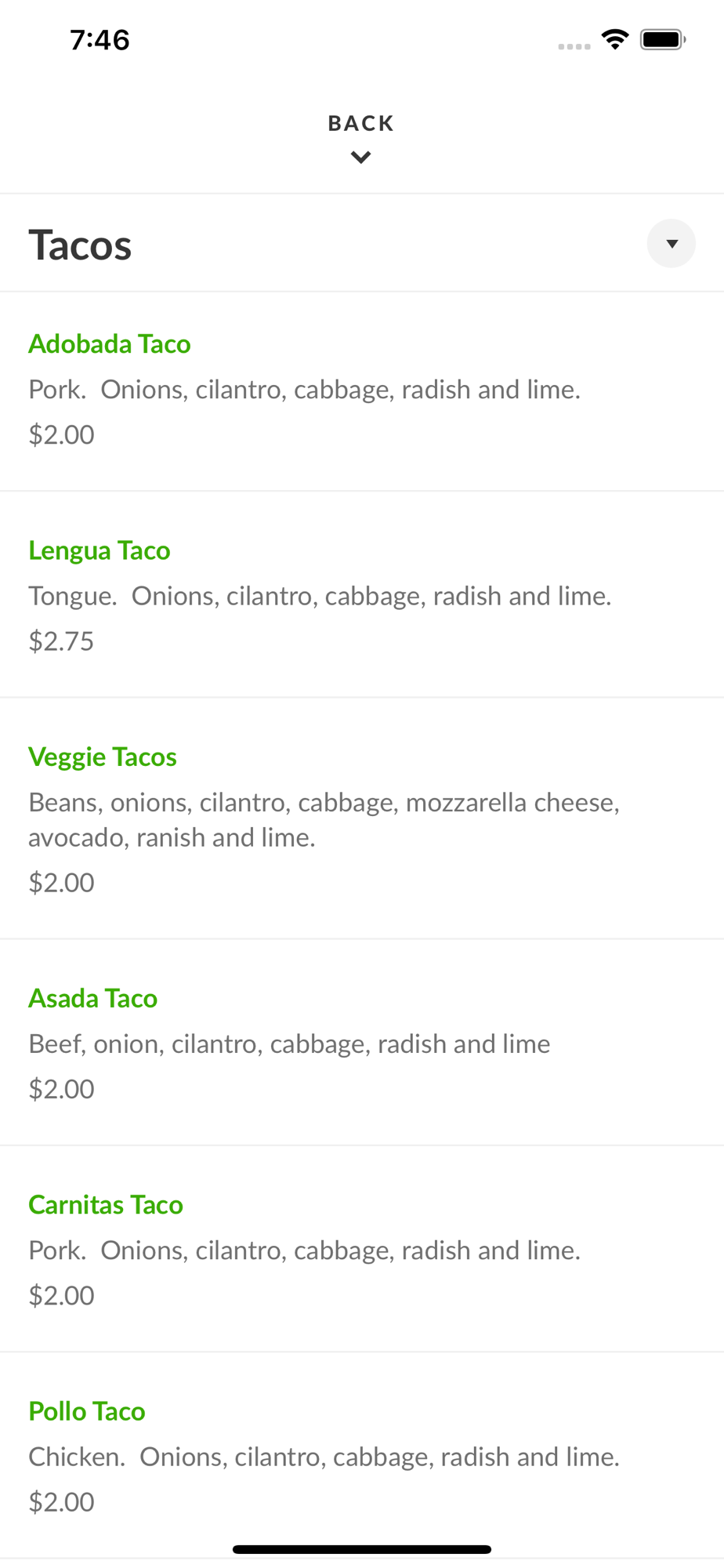Select the Adobada Taco item

(x=110, y=344)
